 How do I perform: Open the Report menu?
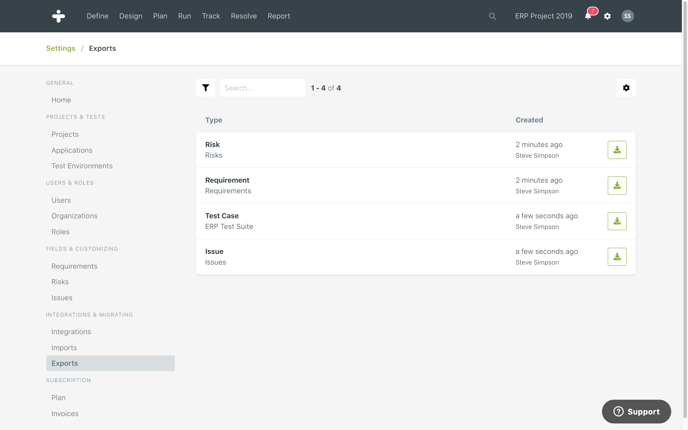(x=279, y=16)
